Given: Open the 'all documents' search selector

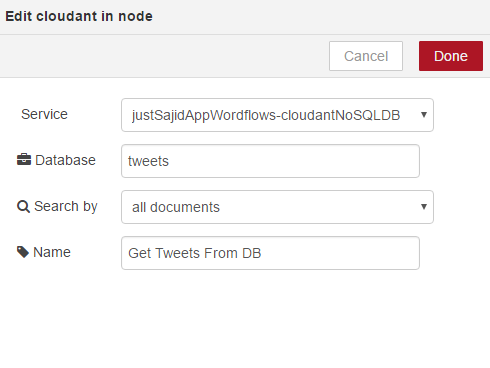Looking at the screenshot, I should point(277,207).
